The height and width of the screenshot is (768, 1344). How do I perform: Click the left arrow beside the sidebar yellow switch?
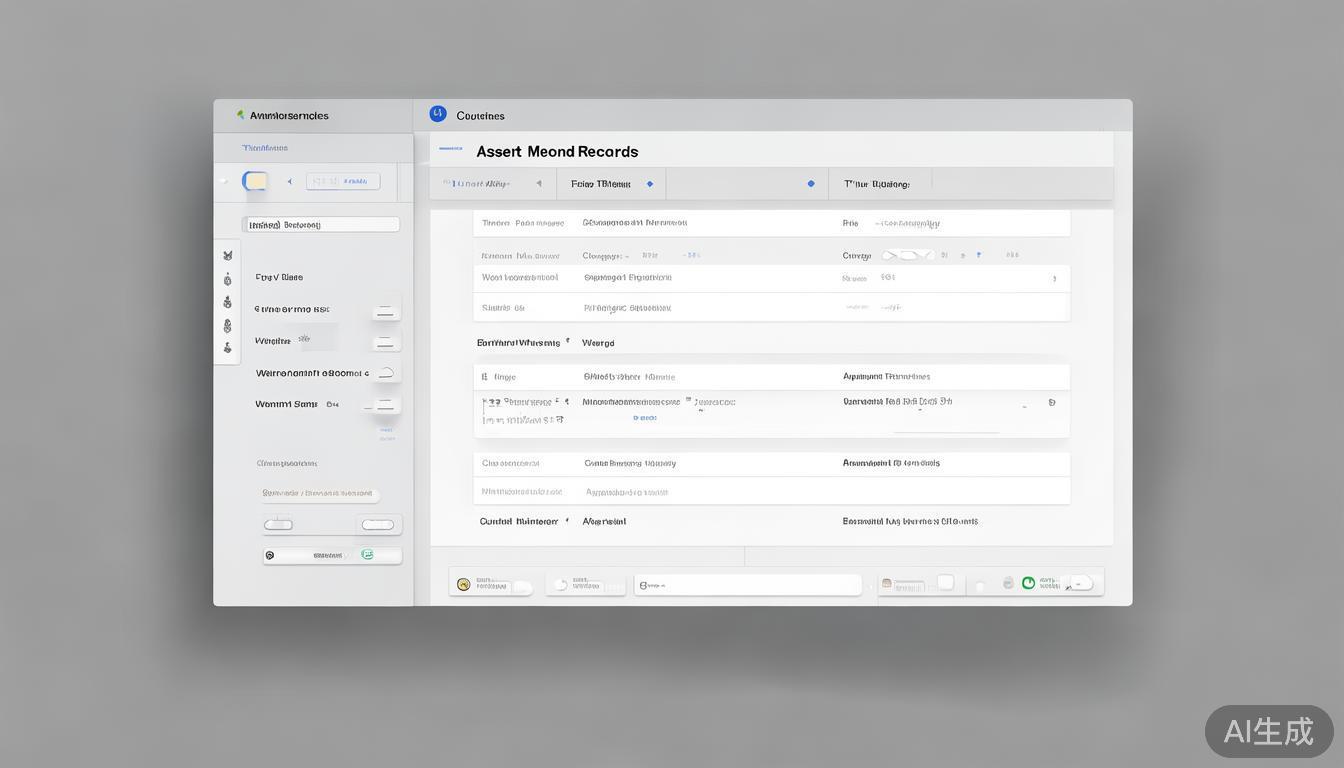[290, 182]
